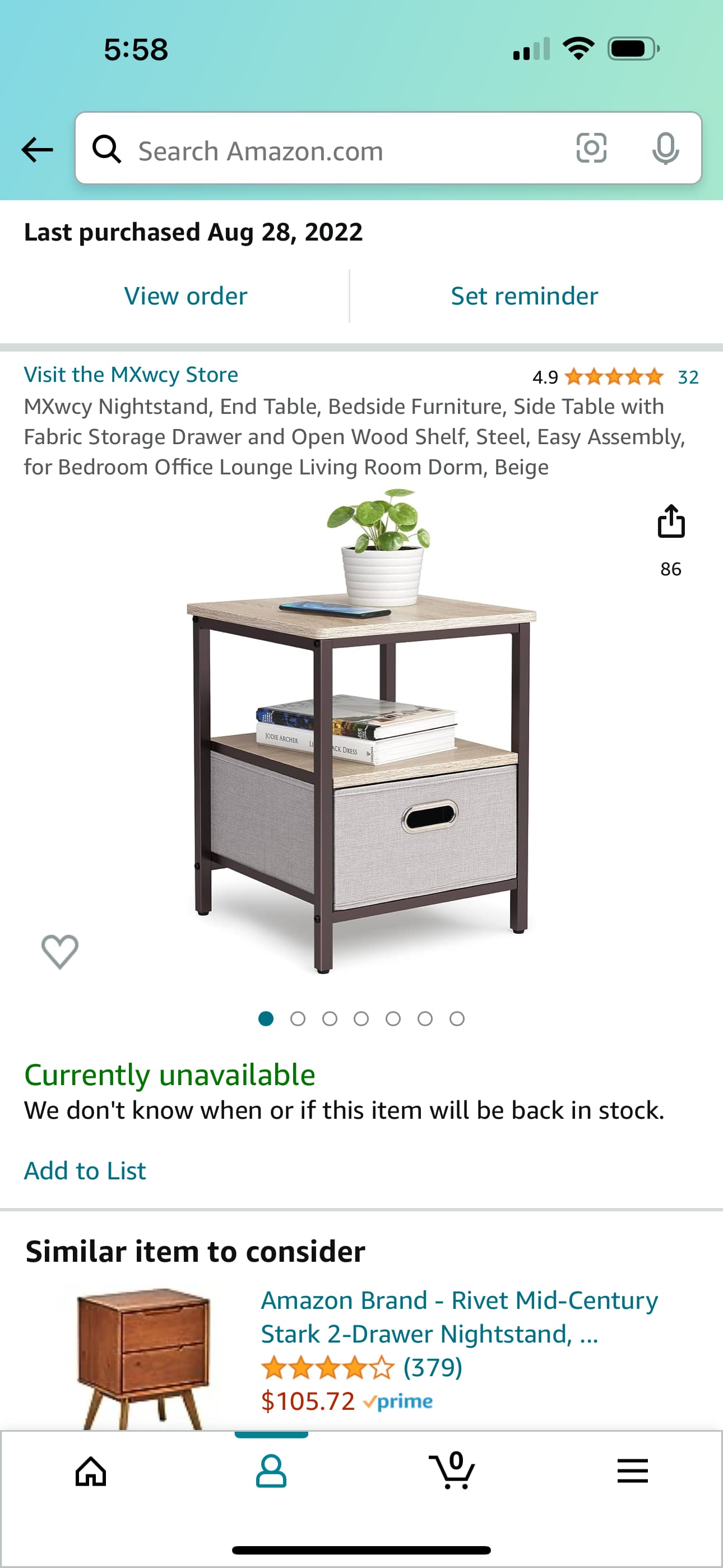This screenshot has width=723, height=1568.
Task: Tap the microphone voice search icon
Action: coord(665,149)
